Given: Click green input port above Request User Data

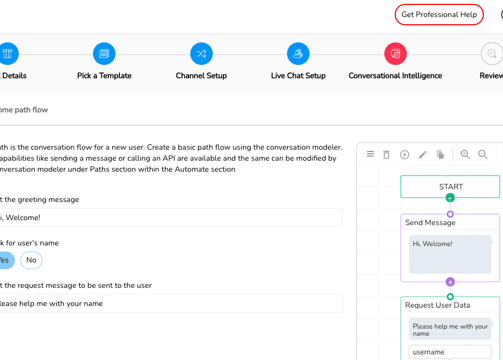Looking at the screenshot, I should [x=450, y=296].
